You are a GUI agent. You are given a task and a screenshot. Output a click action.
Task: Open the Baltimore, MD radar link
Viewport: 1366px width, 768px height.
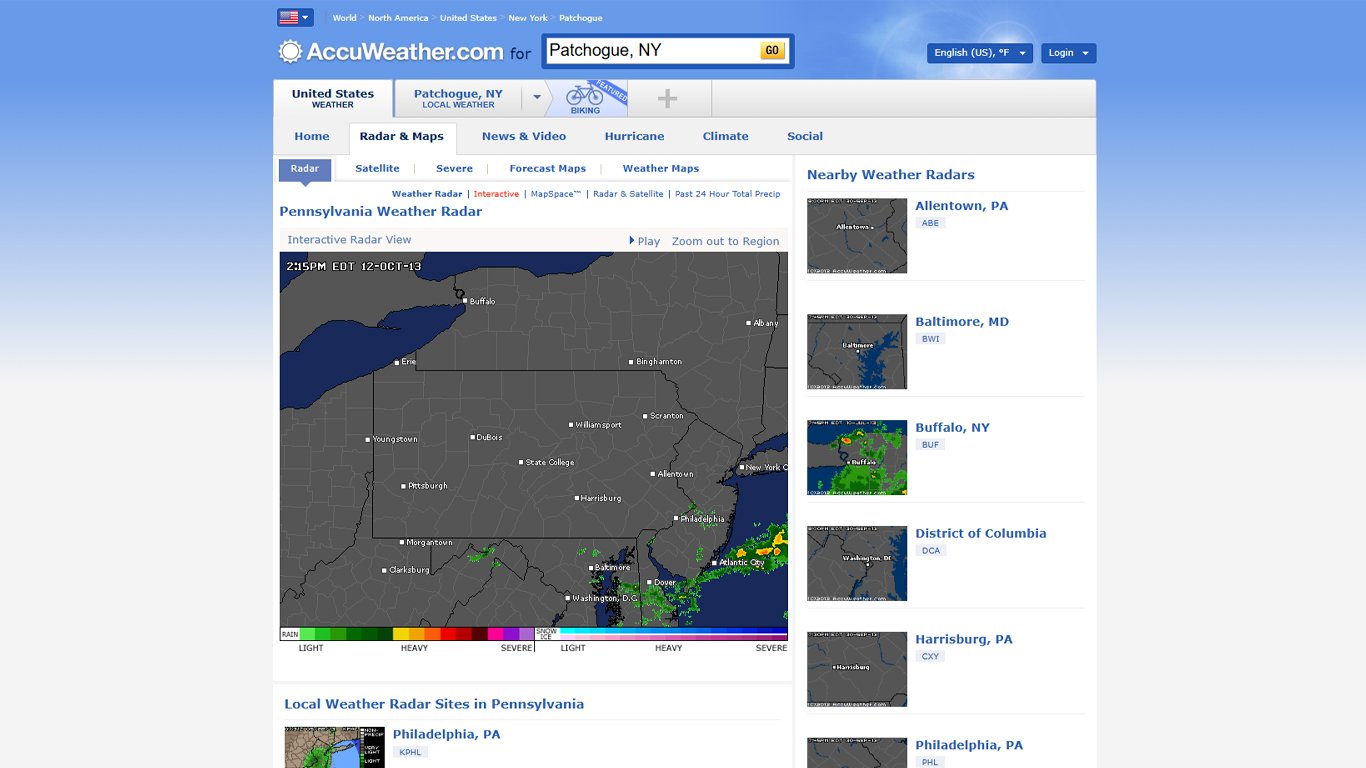962,322
